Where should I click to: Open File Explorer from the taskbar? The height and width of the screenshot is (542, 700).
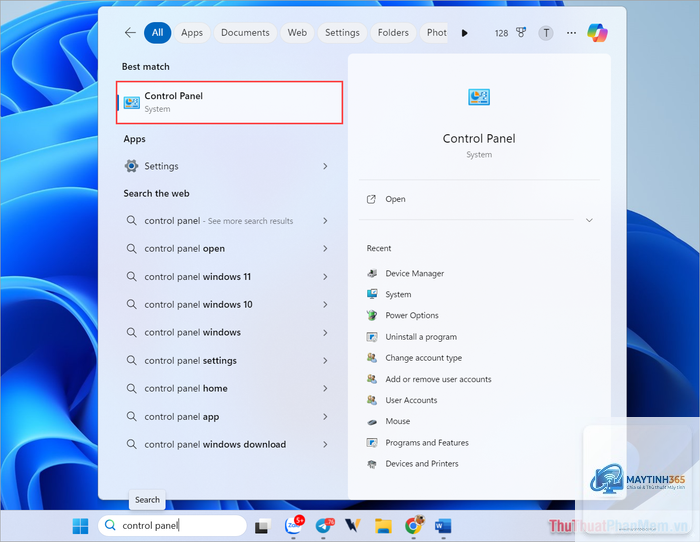click(383, 526)
